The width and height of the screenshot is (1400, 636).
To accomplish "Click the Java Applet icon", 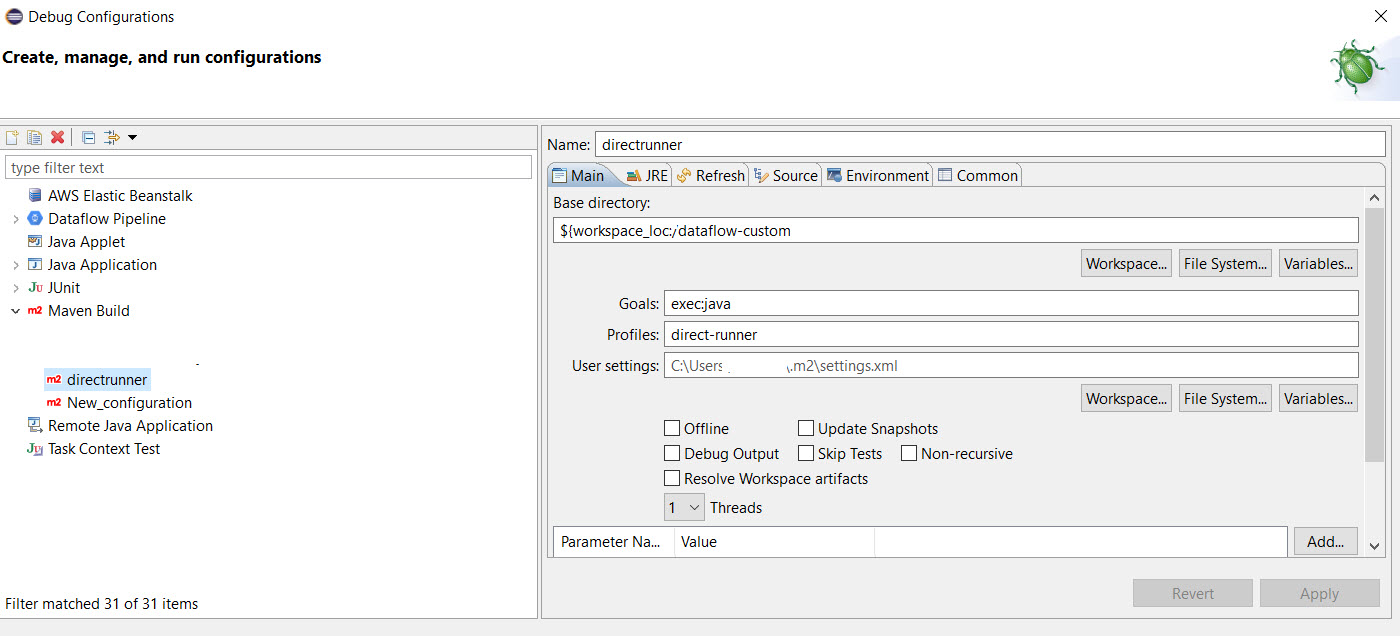I will coord(35,242).
